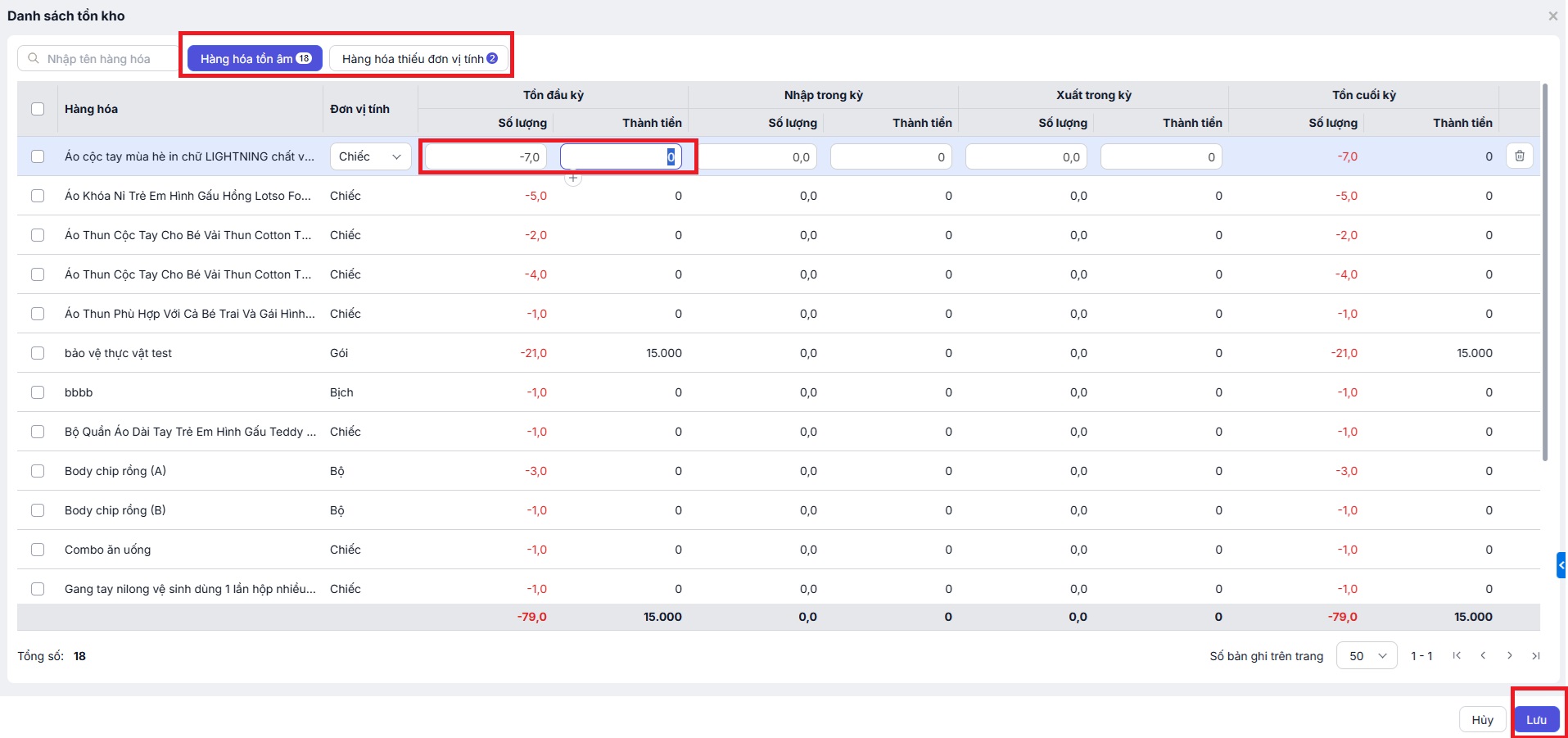Viewport: 1568px width, 738px height.
Task: Go to the next page
Action: pos(1510,656)
